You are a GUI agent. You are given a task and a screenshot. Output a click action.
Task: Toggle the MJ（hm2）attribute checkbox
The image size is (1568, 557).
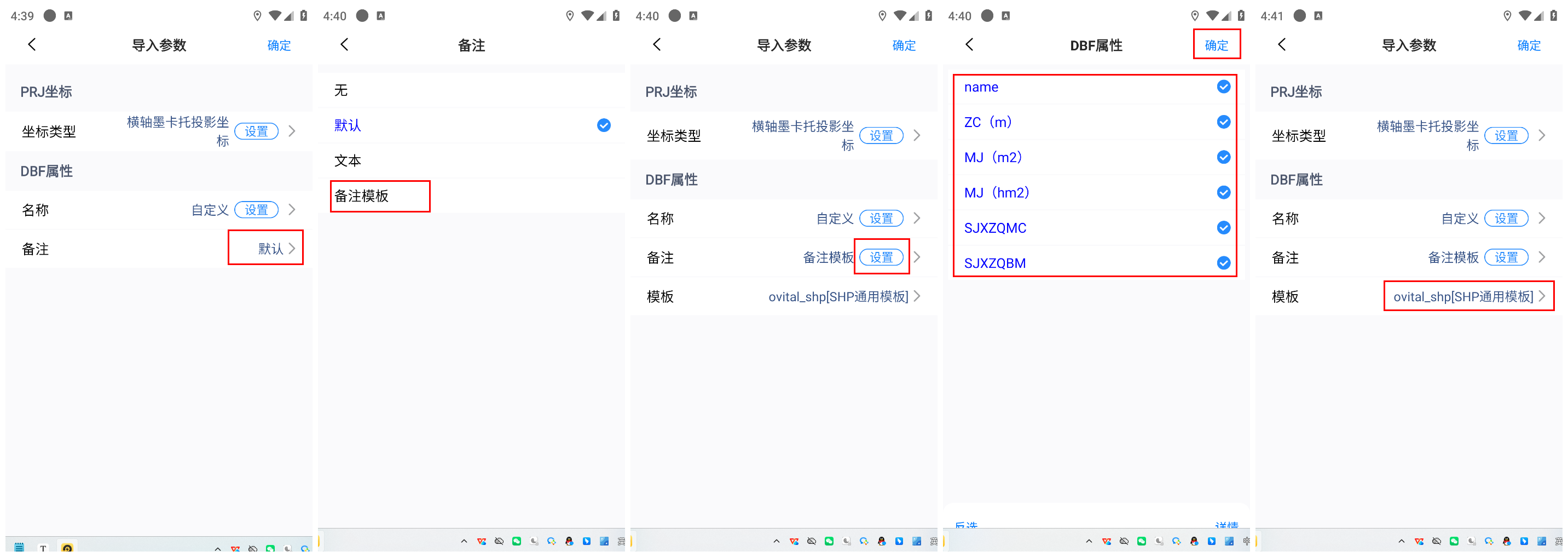(1224, 193)
